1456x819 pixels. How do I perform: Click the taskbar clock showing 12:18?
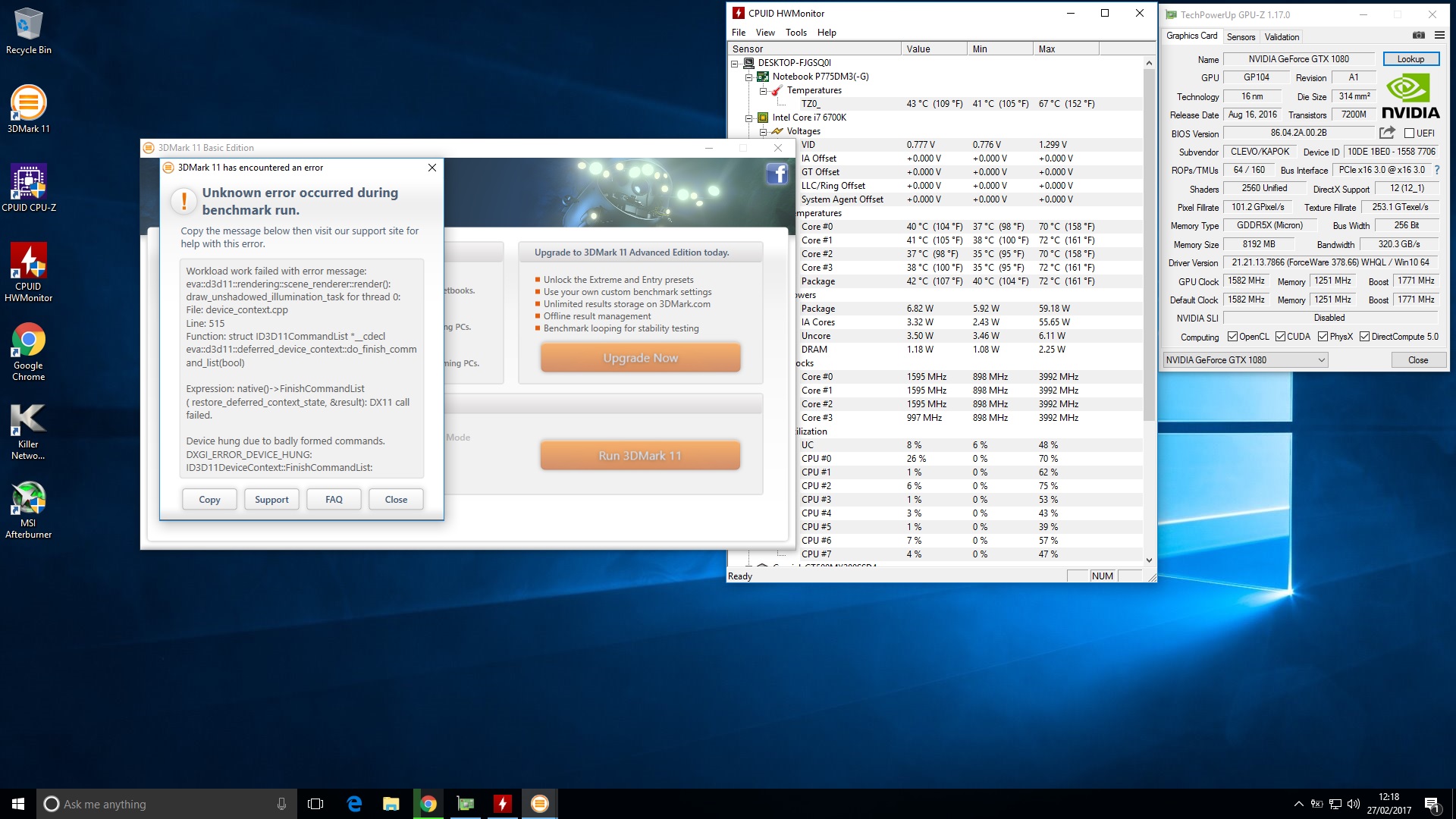pyautogui.click(x=1389, y=804)
